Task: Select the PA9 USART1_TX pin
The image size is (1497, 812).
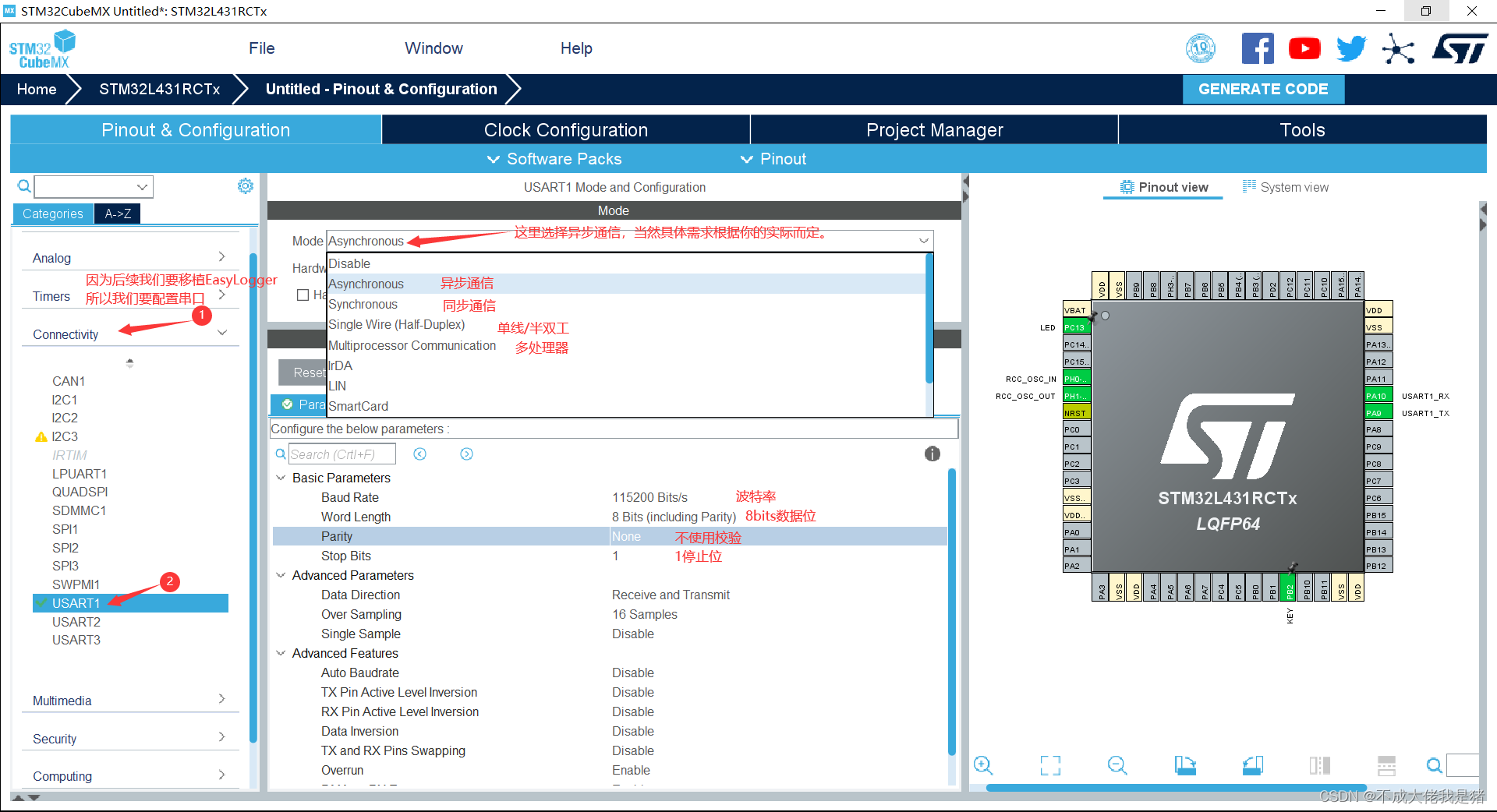Action: coord(1378,413)
